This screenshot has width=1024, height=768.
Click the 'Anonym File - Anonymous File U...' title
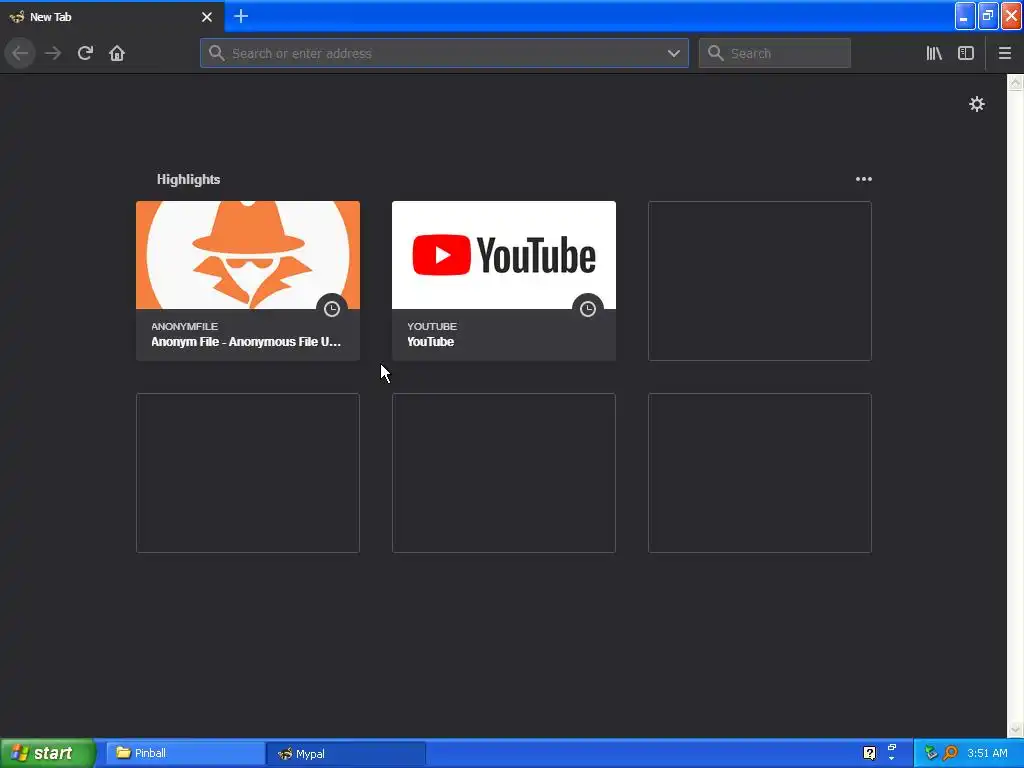tap(246, 342)
